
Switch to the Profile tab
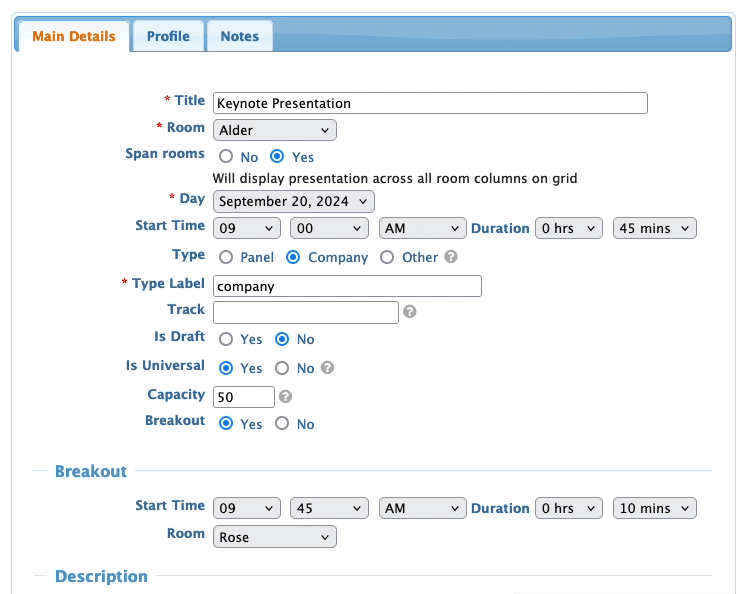pos(168,36)
